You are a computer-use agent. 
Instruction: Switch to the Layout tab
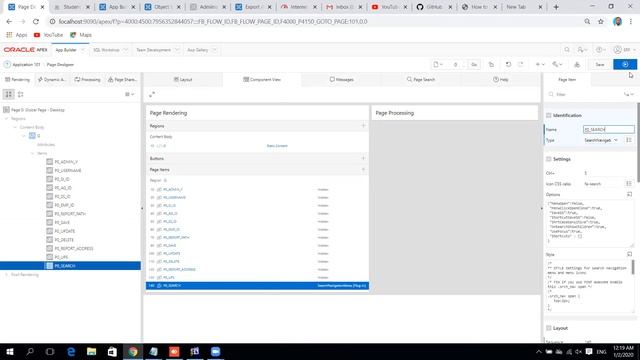pyautogui.click(x=183, y=80)
